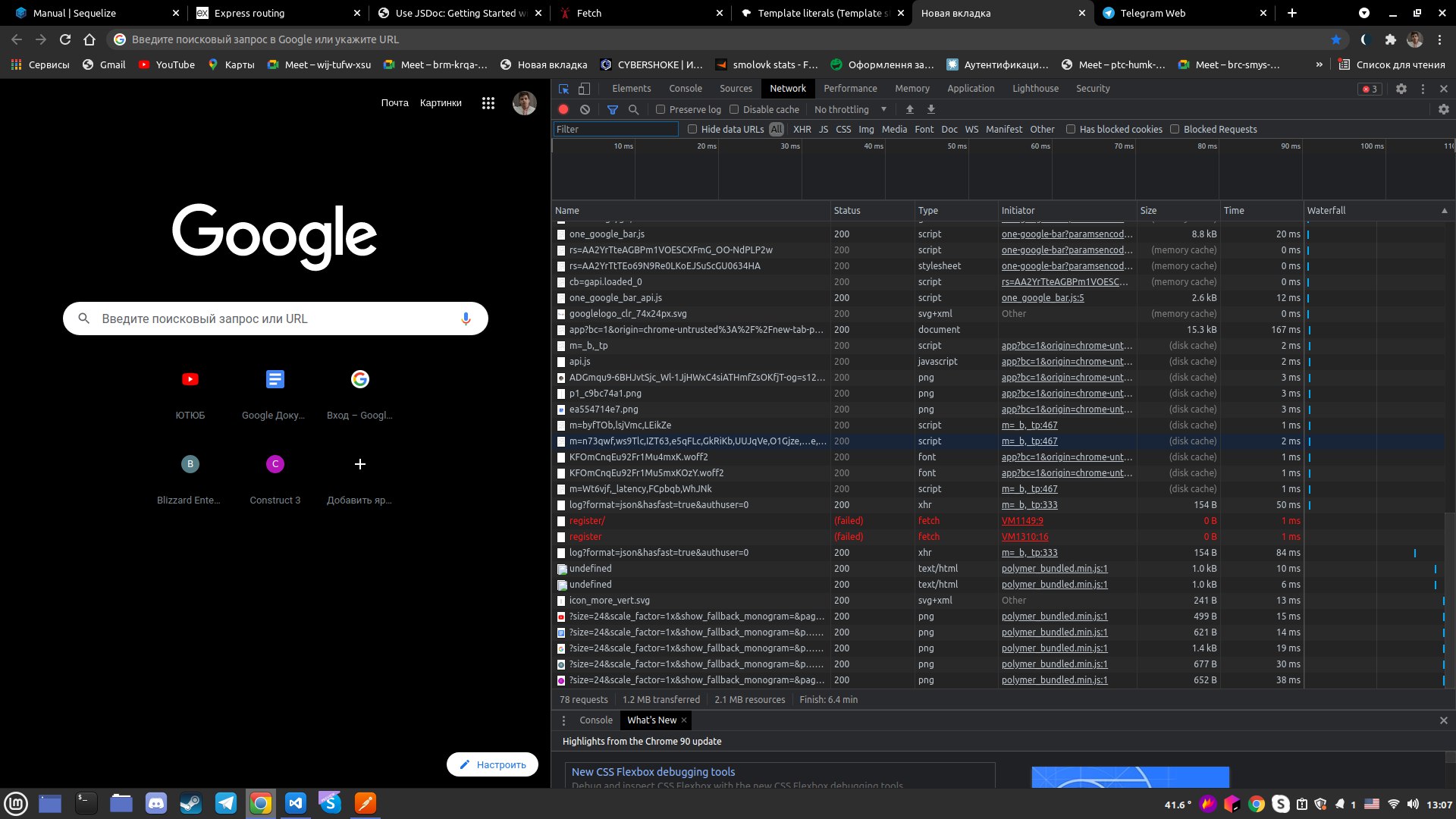Switch to the Telegram Web browser tab
Image resolution: width=1456 pixels, height=819 pixels.
1185,13
